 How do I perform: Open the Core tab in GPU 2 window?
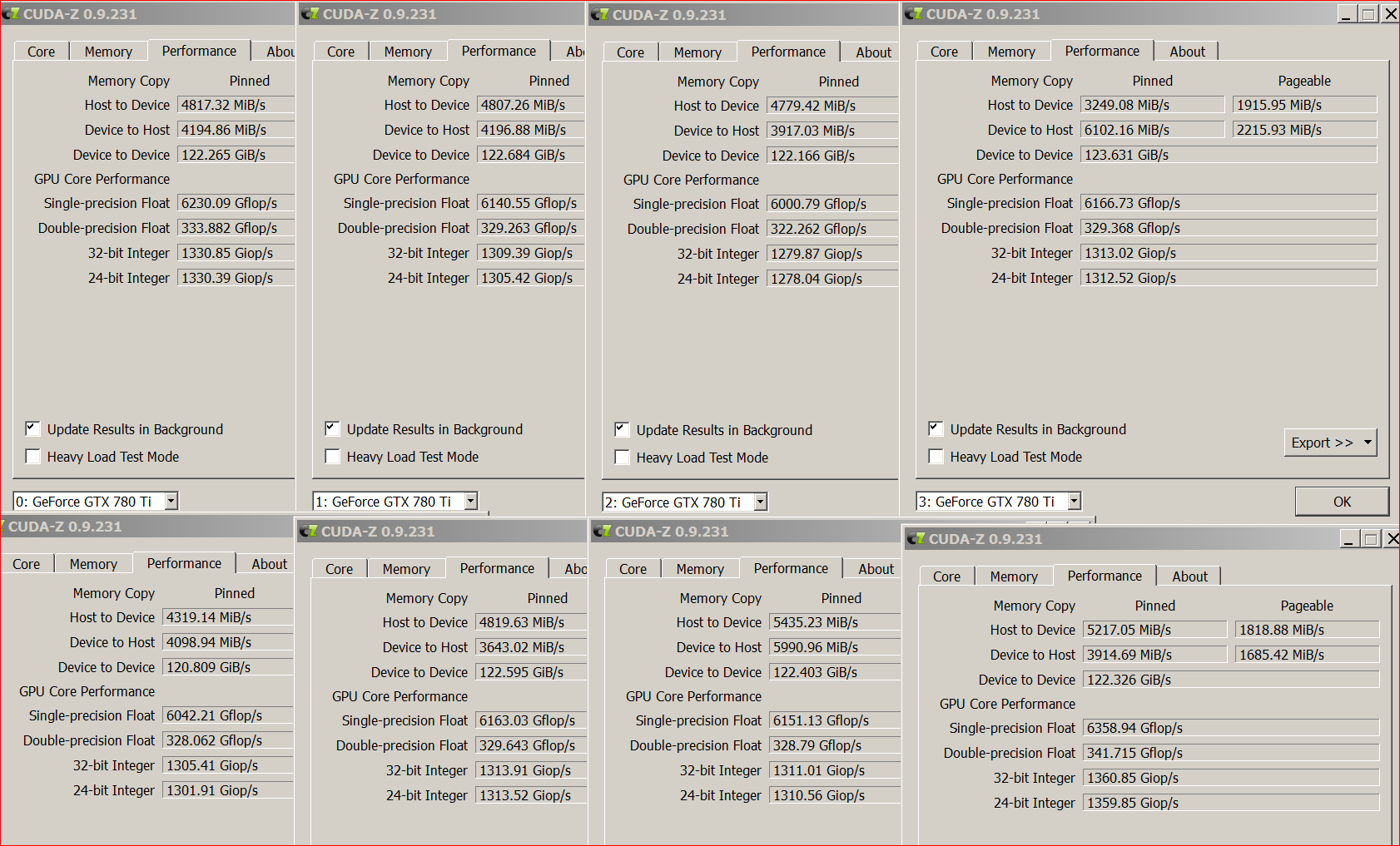630,52
